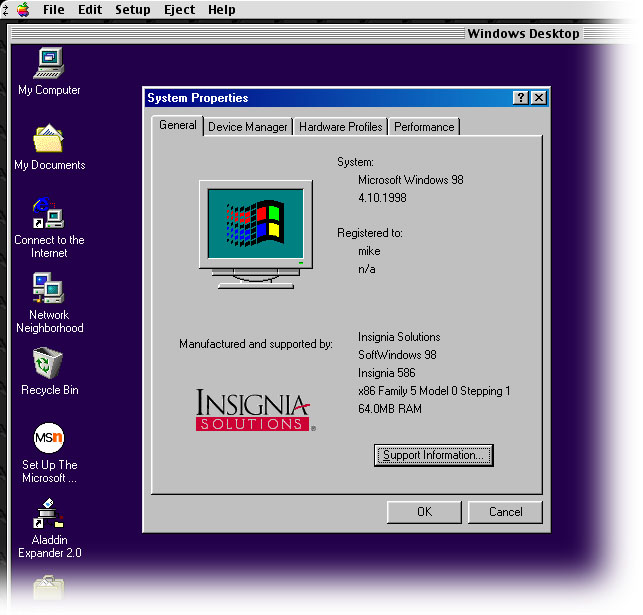Open the Setup menu

pyautogui.click(x=132, y=9)
